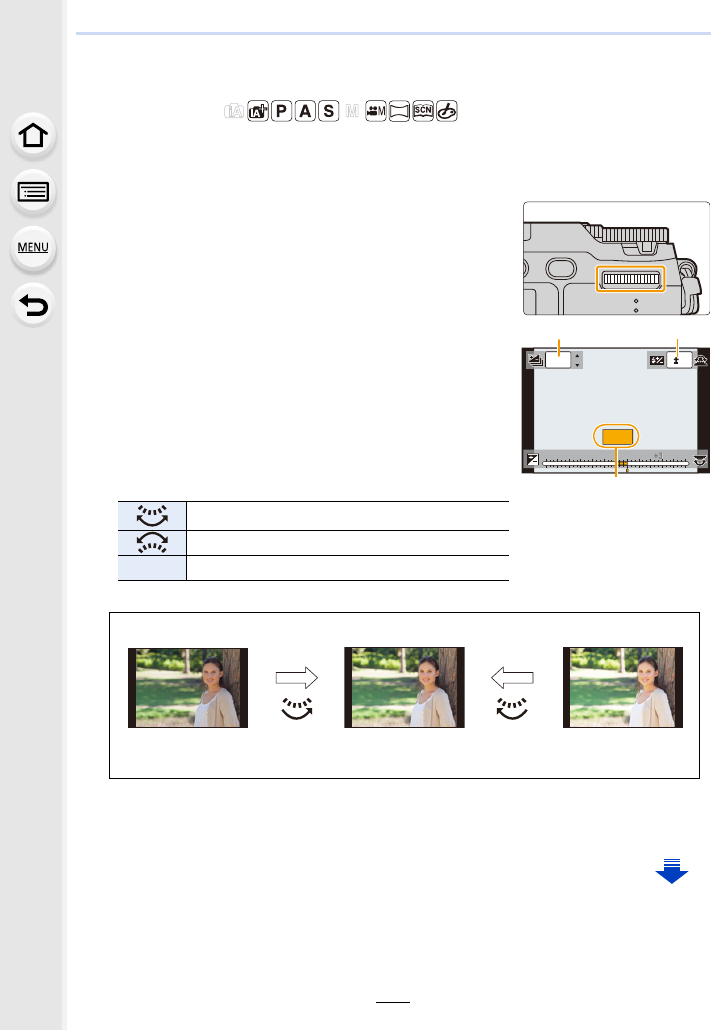Select the Panorama Shot mode icon

click(x=400, y=111)
